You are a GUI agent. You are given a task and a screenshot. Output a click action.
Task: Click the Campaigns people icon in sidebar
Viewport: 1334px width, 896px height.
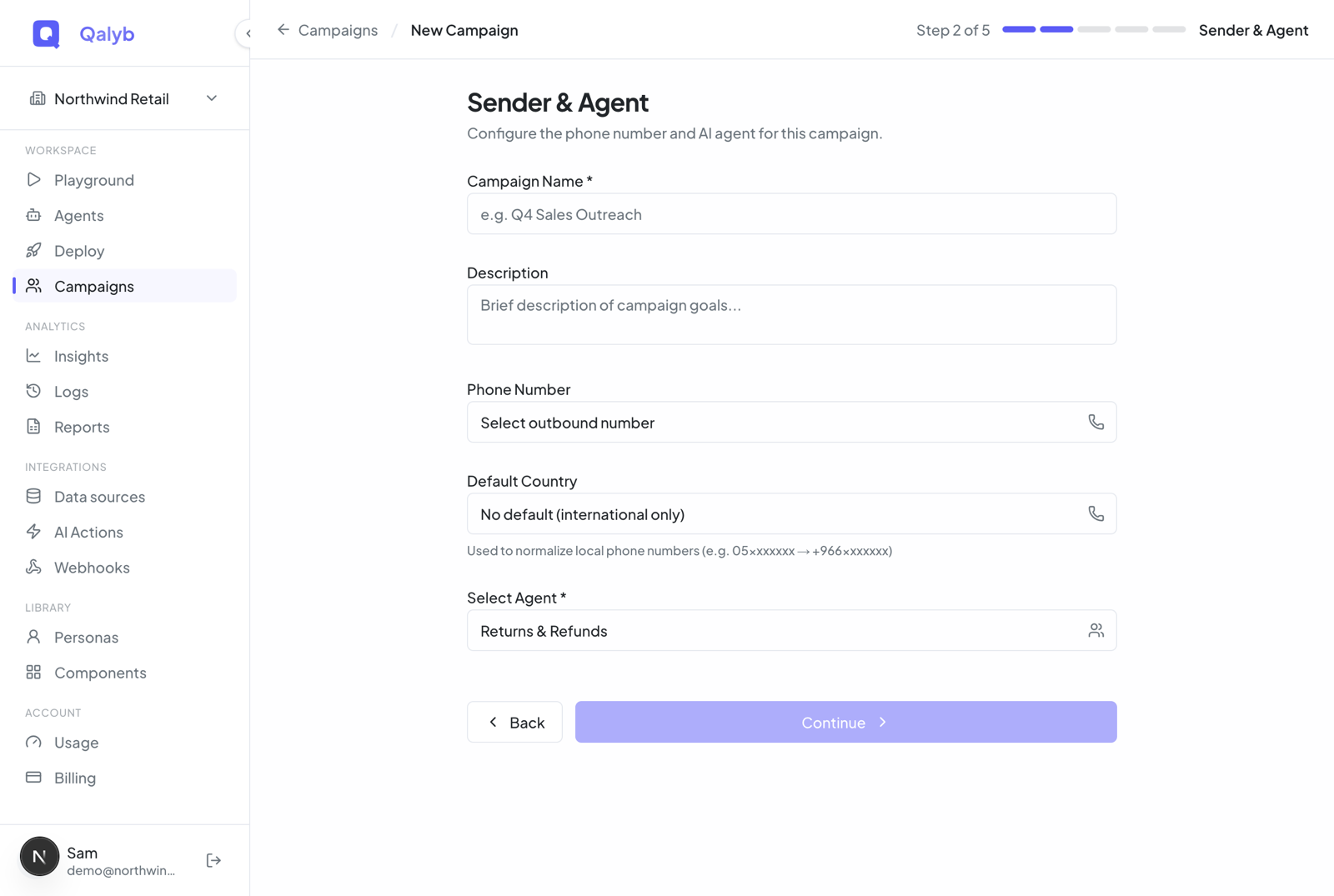coord(33,286)
